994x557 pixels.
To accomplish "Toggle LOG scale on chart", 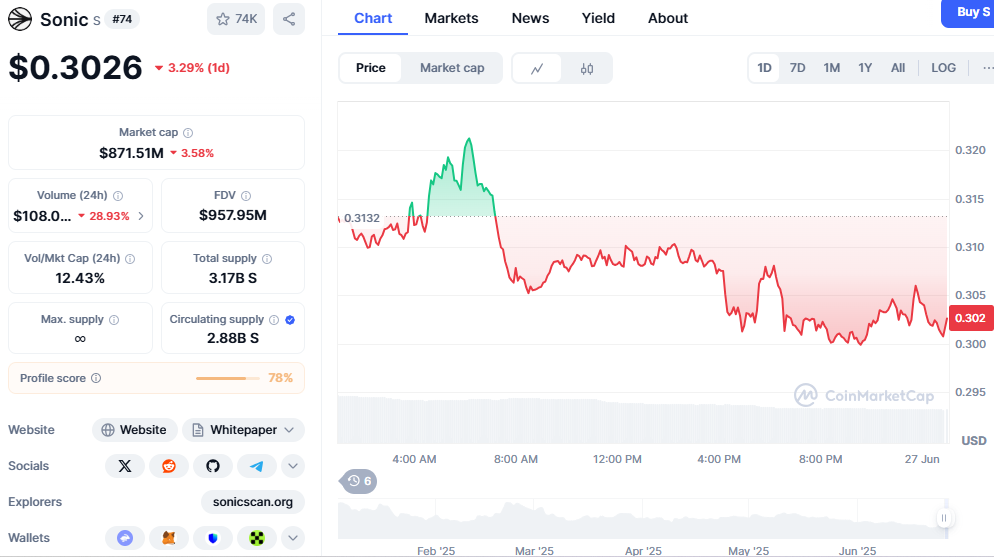I will [943, 68].
